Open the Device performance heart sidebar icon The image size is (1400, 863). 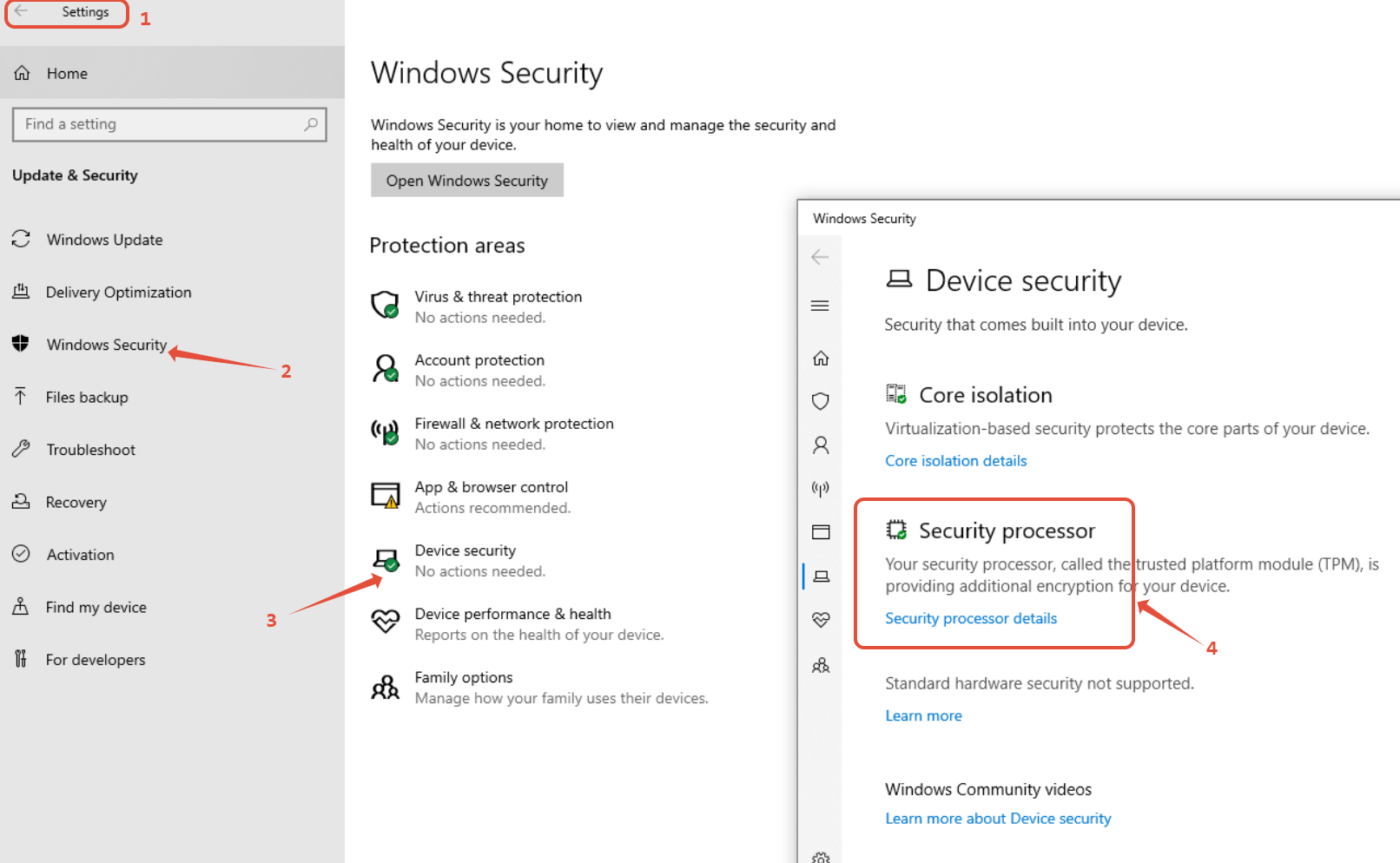[821, 619]
